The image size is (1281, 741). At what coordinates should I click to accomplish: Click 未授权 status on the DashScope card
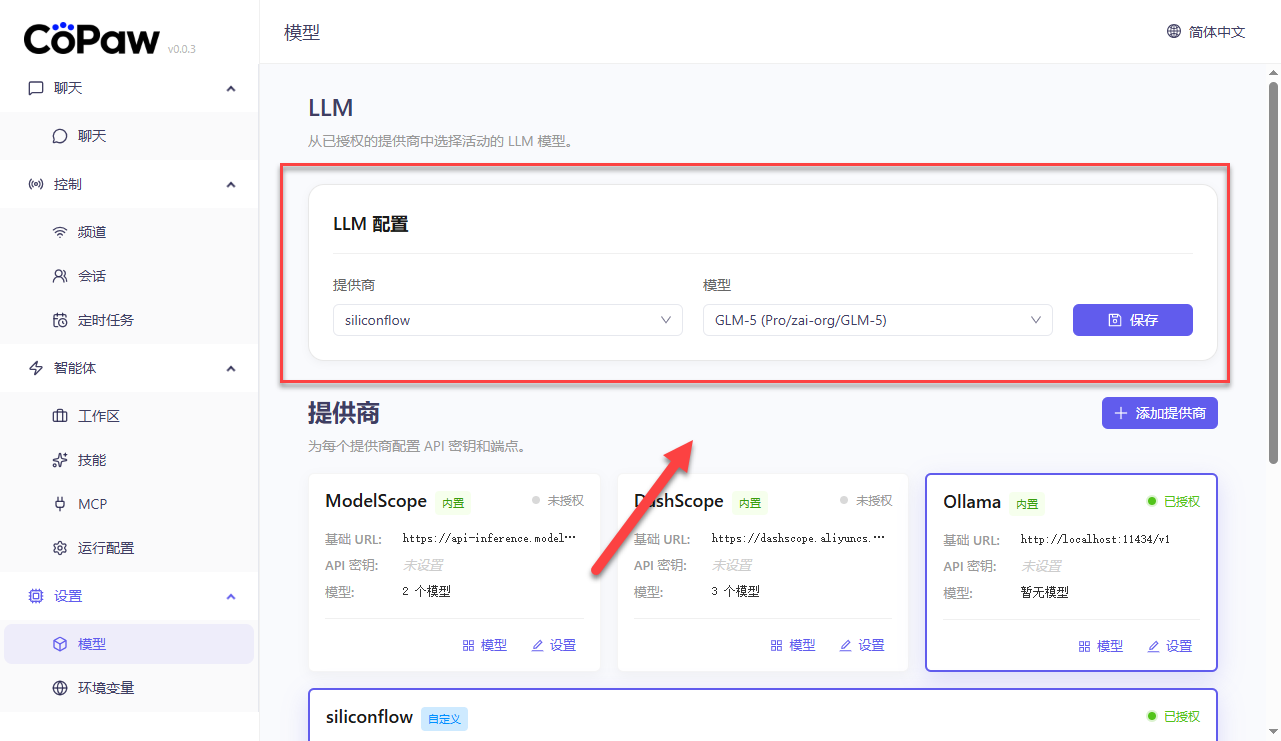click(x=867, y=500)
